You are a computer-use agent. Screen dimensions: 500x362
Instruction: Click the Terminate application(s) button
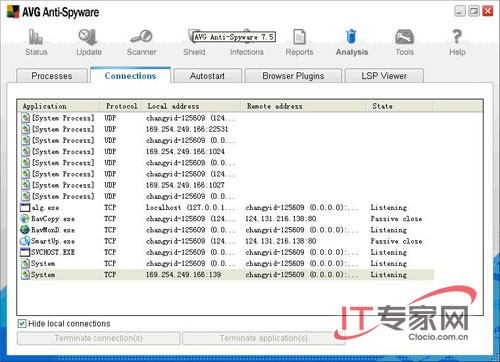(264, 338)
